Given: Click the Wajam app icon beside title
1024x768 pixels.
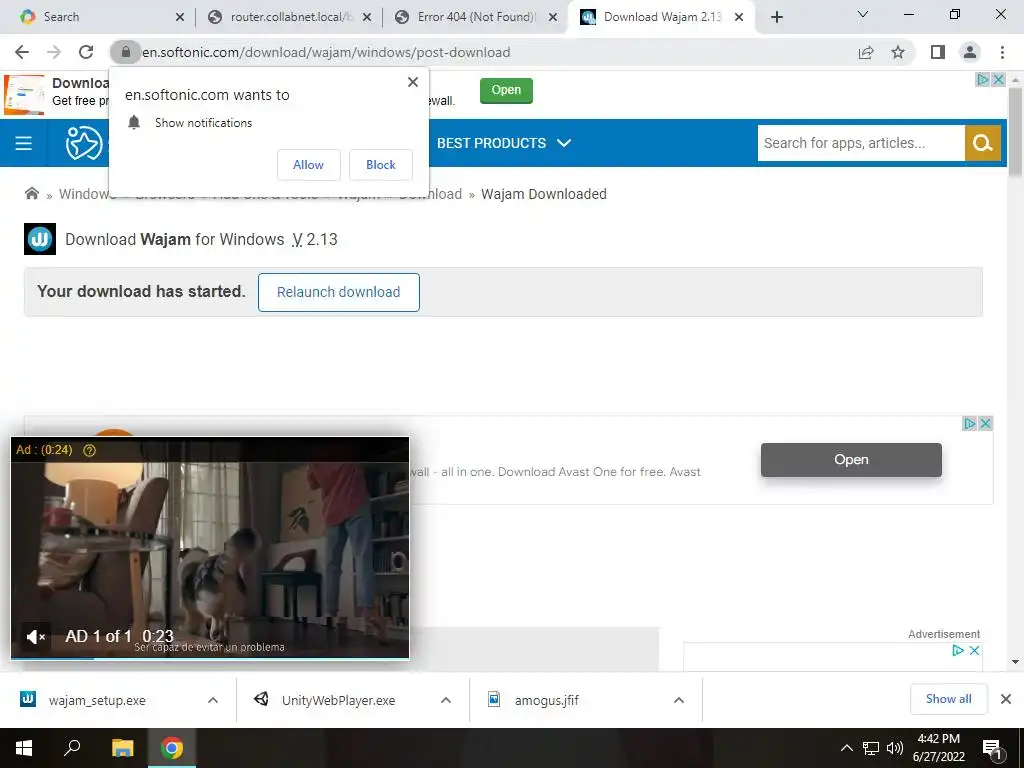Looking at the screenshot, I should (x=40, y=239).
